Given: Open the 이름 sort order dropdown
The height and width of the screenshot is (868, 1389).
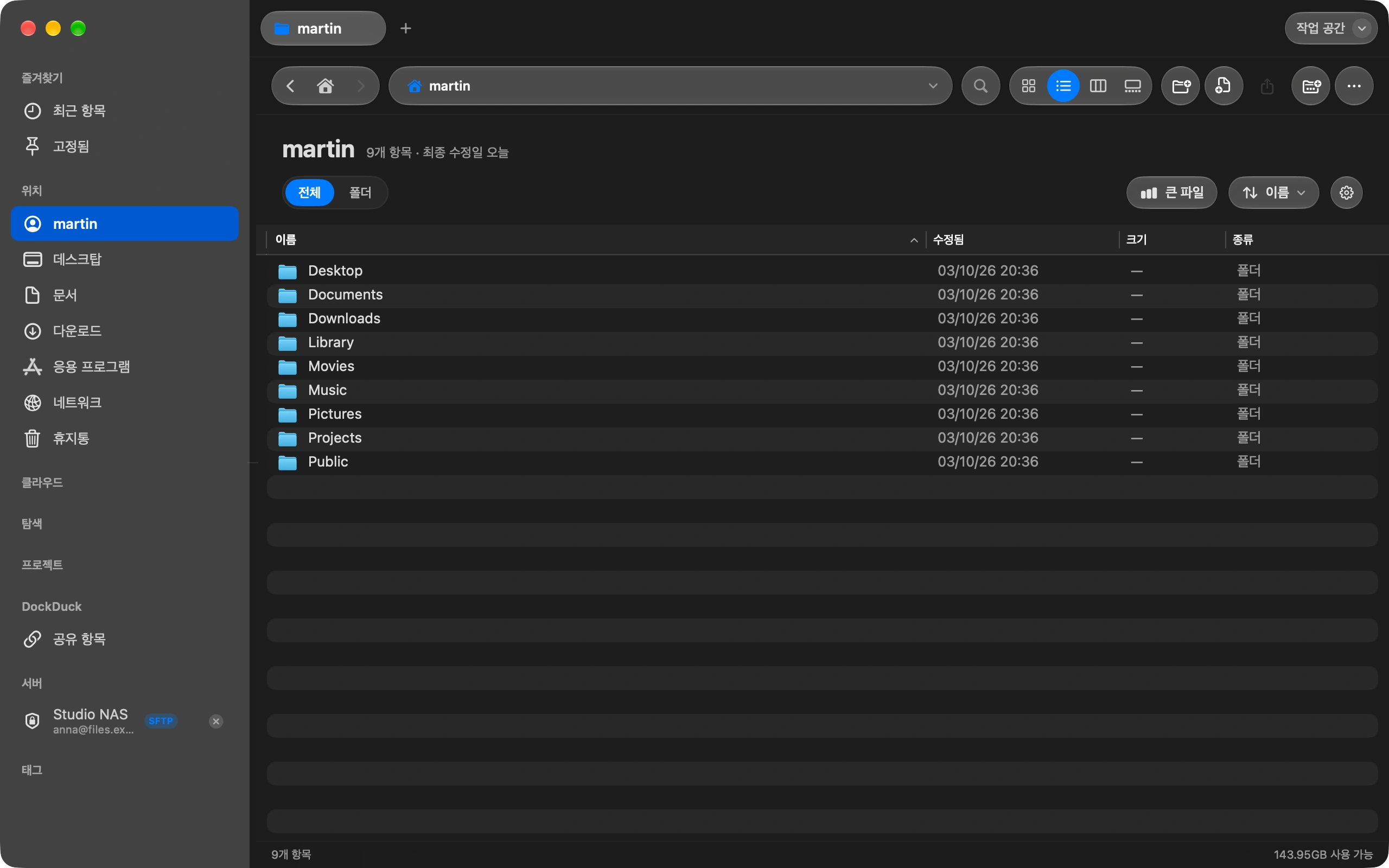Looking at the screenshot, I should pos(1273,193).
